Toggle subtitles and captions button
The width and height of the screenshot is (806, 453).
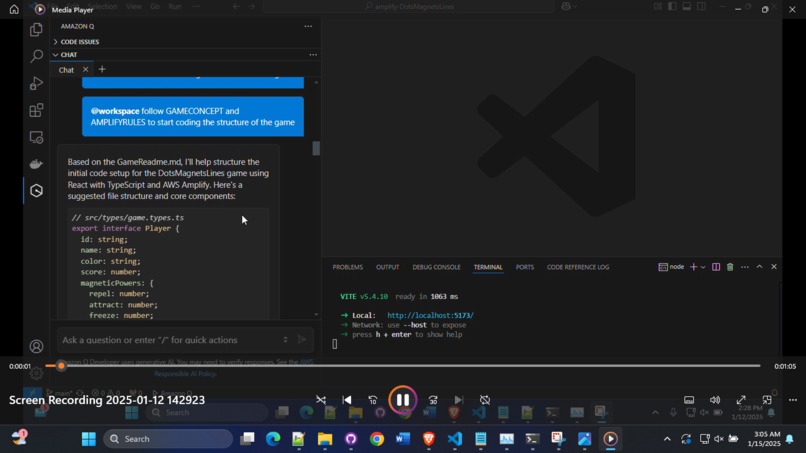tap(689, 400)
